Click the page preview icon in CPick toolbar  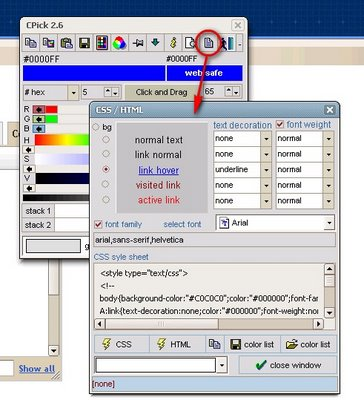point(190,43)
